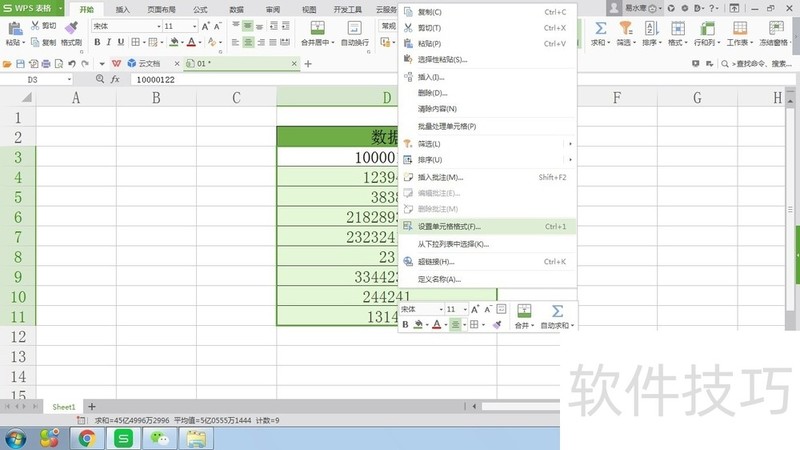
Task: Choose Hyperlink (超链接) in context menu
Action: [x=487, y=261]
